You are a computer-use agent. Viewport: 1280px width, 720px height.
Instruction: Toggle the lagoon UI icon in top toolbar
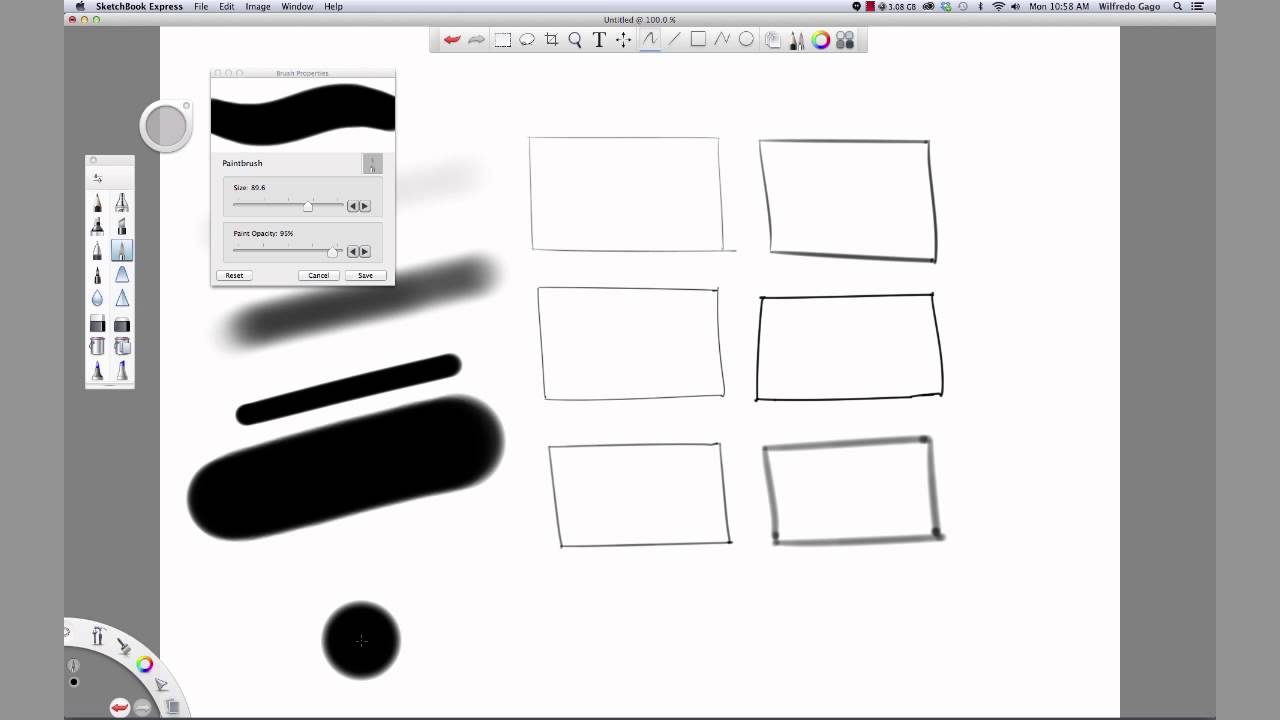tap(845, 40)
